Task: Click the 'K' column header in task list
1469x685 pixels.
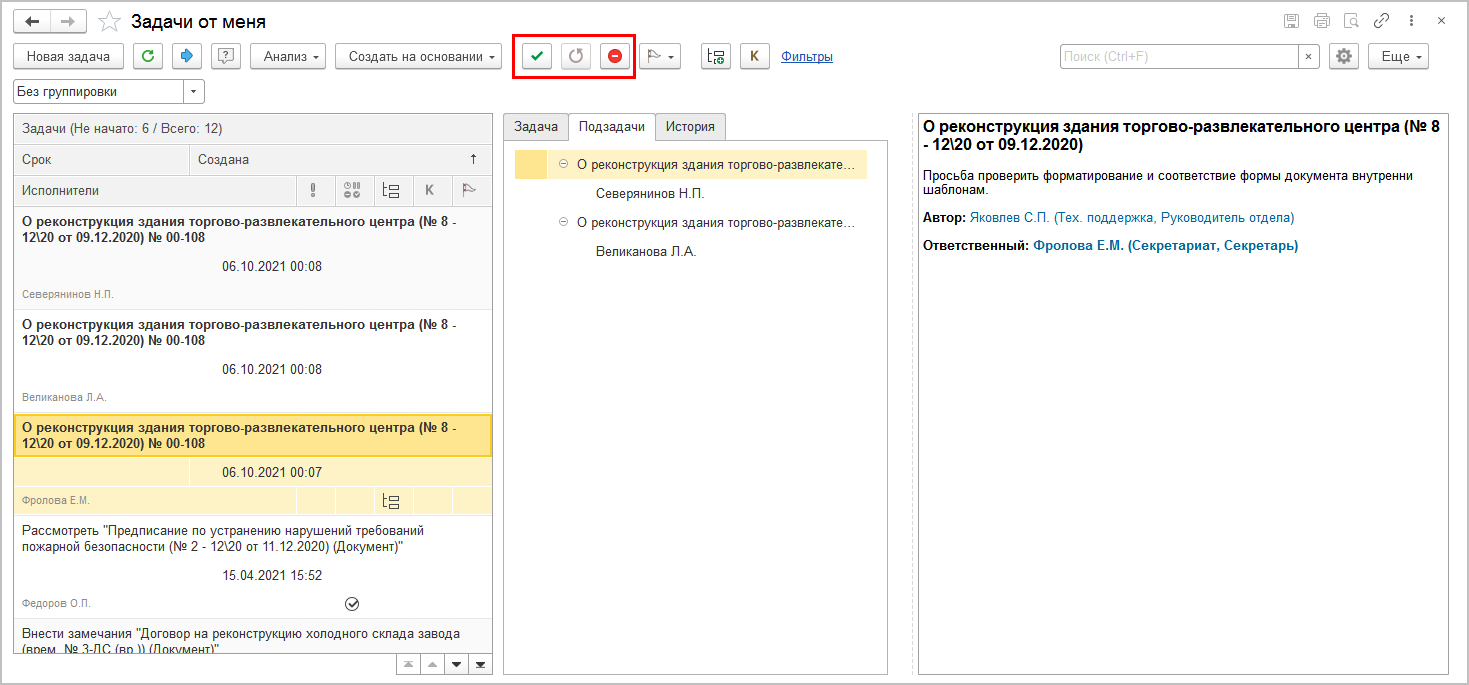Action: [x=430, y=190]
